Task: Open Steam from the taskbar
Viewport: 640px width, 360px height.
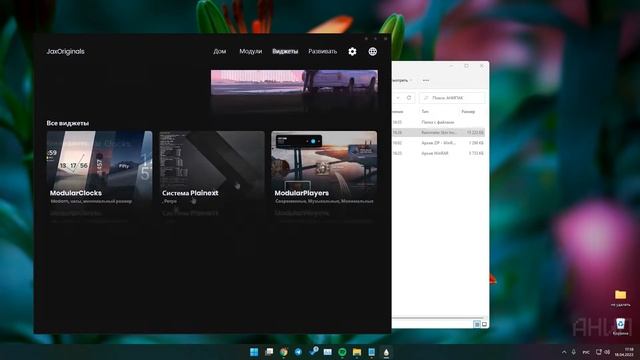Action: click(x=313, y=351)
